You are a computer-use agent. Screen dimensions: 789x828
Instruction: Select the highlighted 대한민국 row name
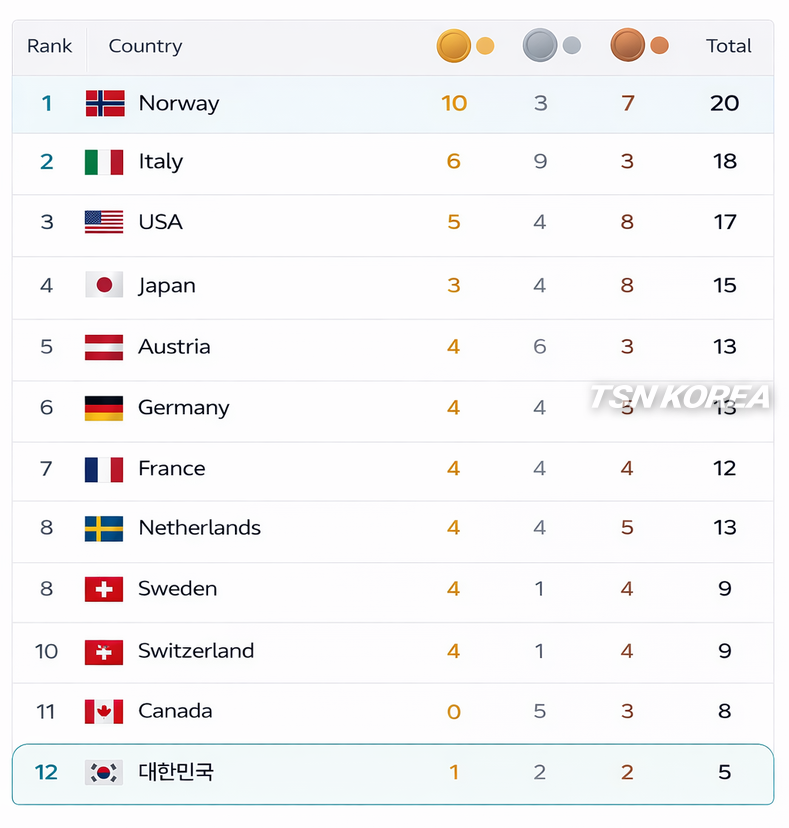click(x=176, y=772)
